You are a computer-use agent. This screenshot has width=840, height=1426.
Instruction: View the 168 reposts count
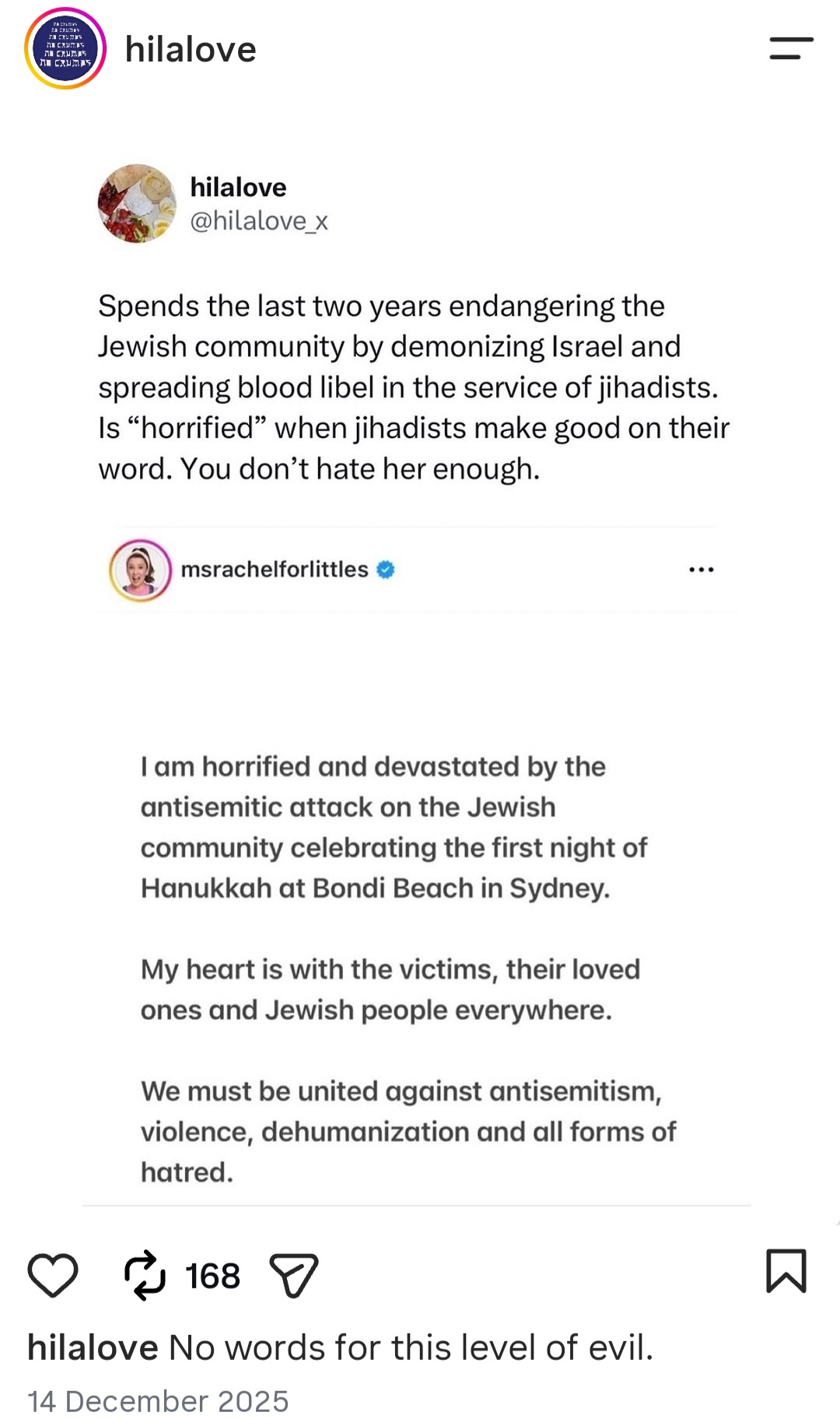(x=212, y=1276)
